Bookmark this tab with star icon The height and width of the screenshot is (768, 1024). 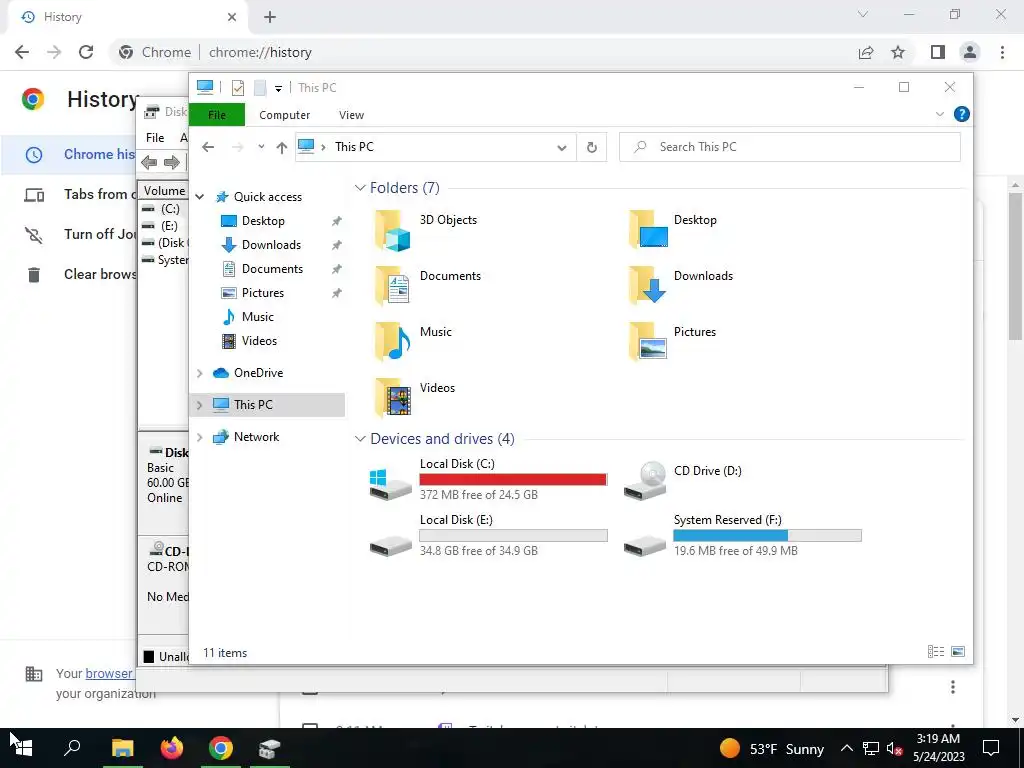click(x=898, y=52)
